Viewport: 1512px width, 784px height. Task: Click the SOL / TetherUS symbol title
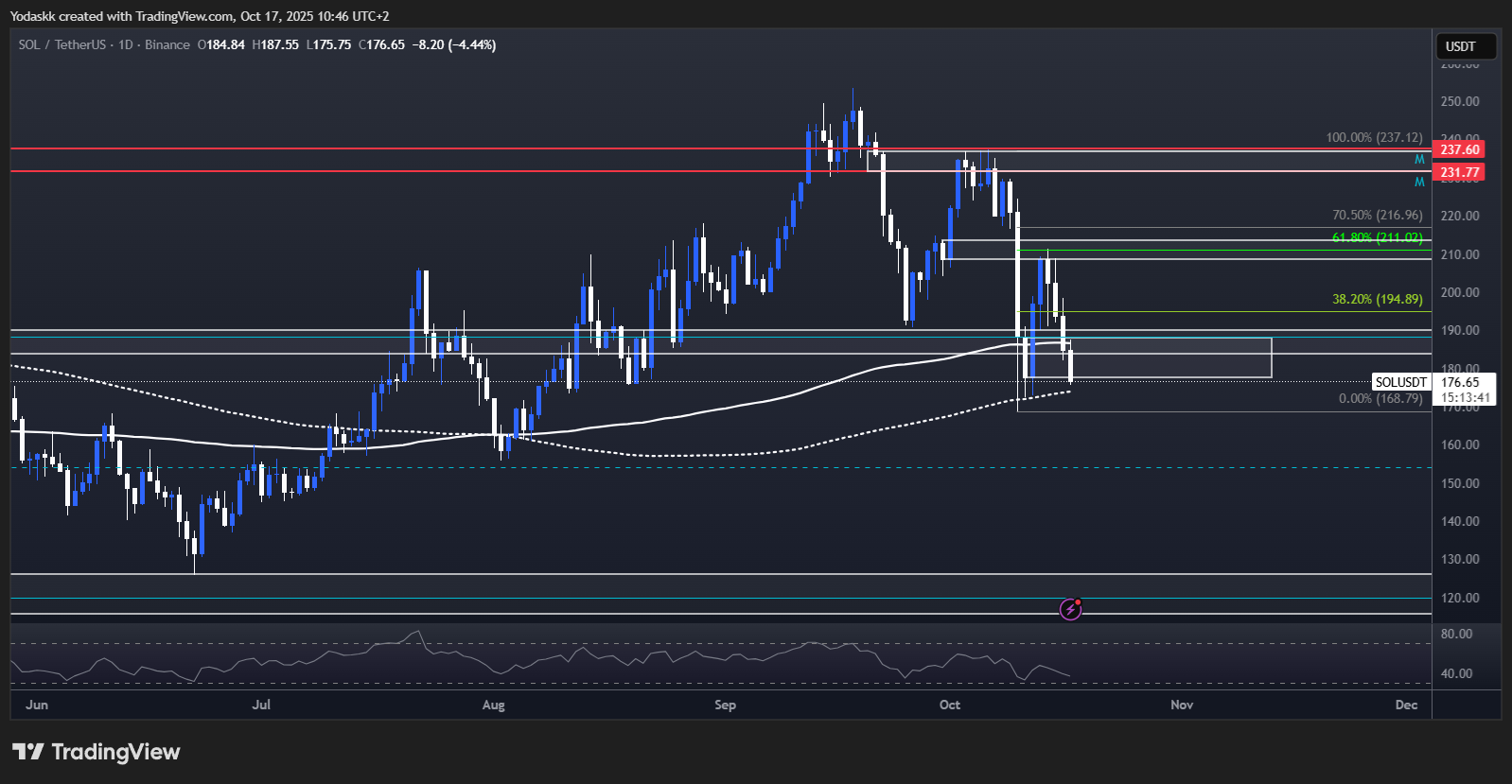click(x=62, y=44)
